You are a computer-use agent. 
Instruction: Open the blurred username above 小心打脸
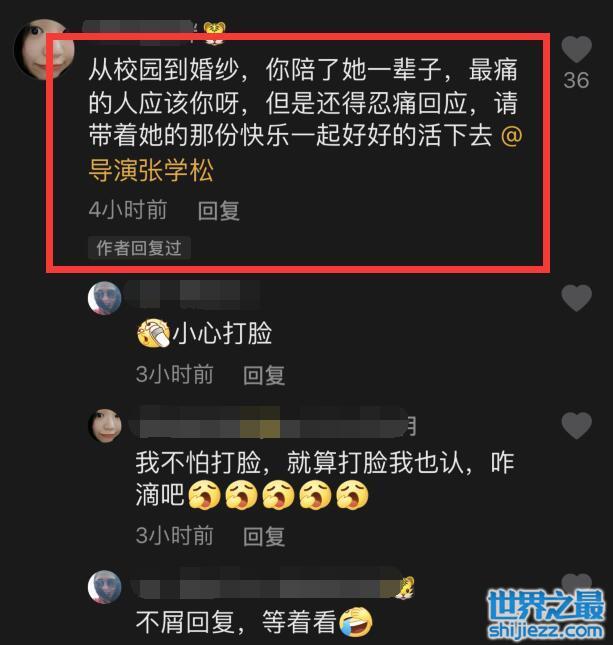click(x=192, y=294)
